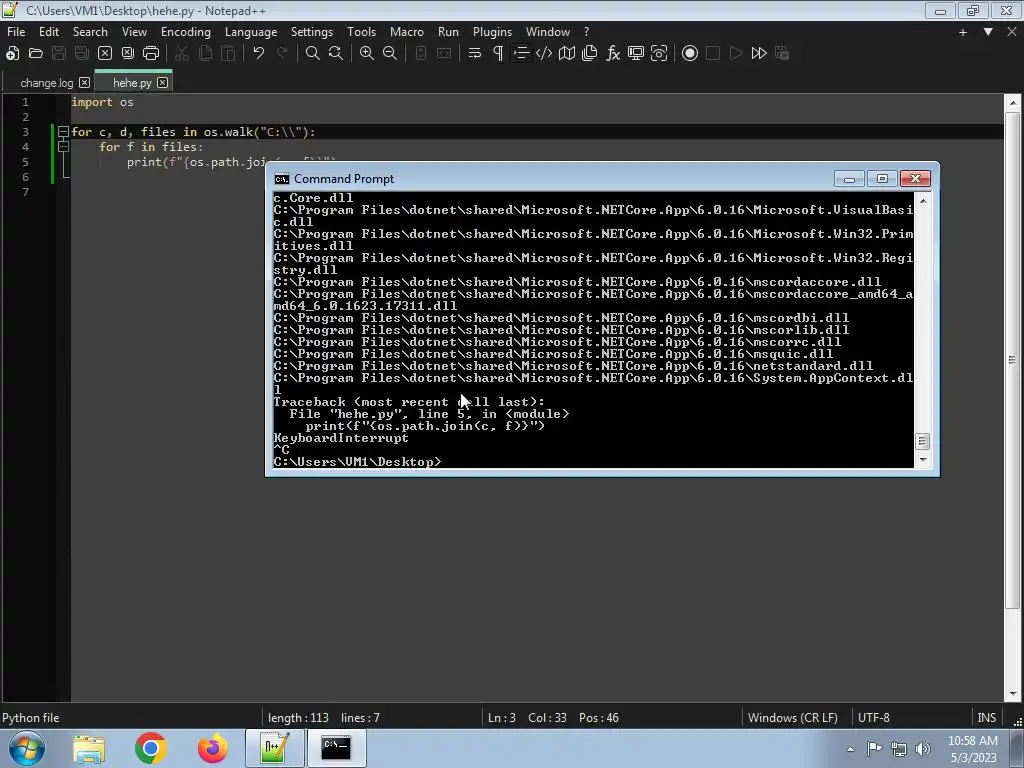Open the Tools menu
This screenshot has height=768, width=1024.
click(361, 31)
